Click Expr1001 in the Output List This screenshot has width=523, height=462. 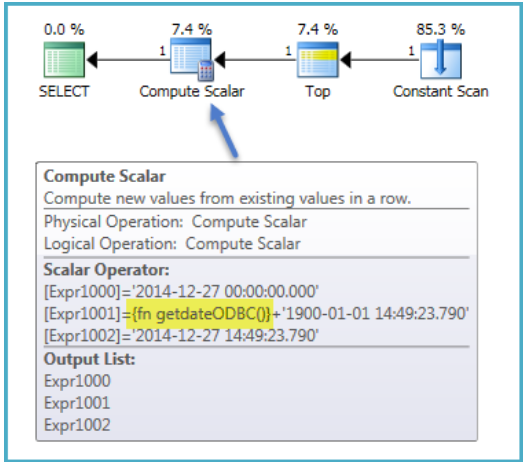click(77, 403)
